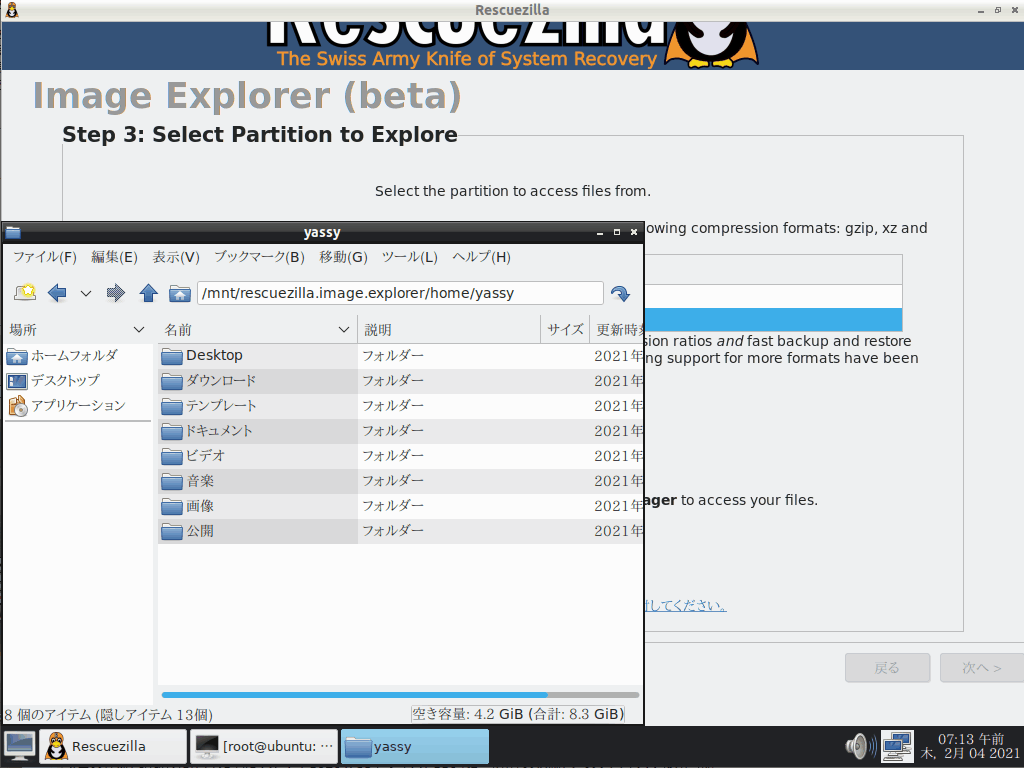1024x768 pixels.
Task: Click the 8 個のアイテム status bar text
Action: point(108,714)
